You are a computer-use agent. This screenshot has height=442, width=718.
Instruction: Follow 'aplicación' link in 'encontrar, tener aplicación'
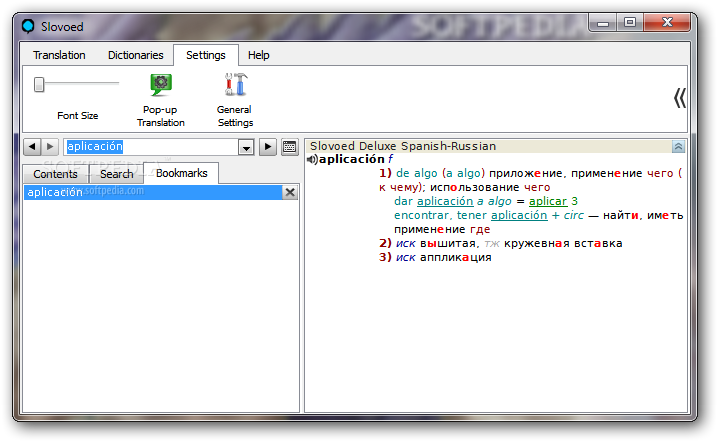[x=519, y=215]
